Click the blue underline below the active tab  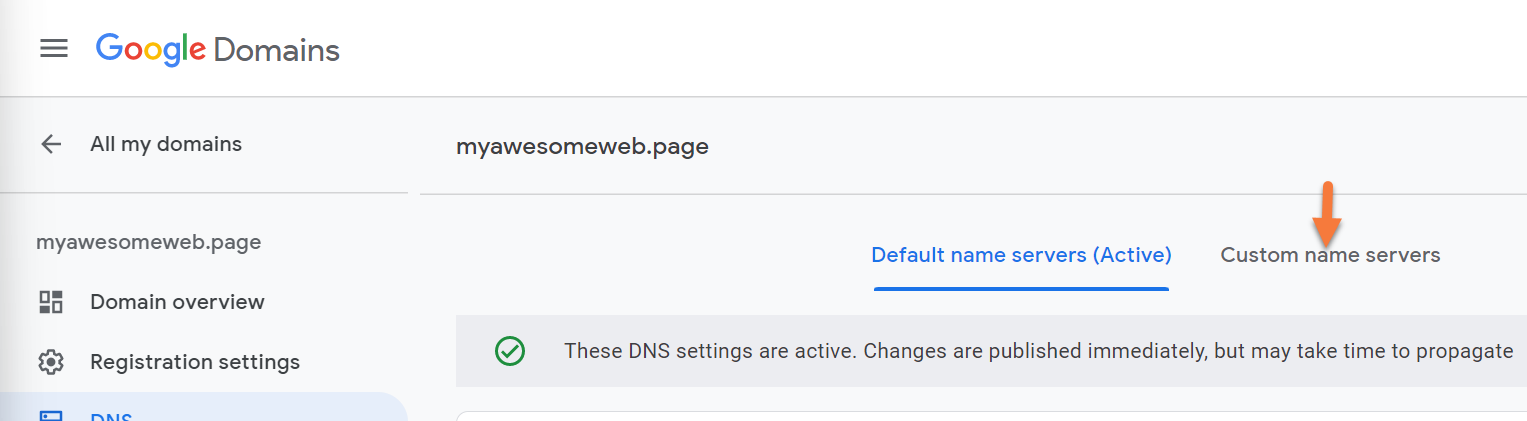tap(1021, 289)
